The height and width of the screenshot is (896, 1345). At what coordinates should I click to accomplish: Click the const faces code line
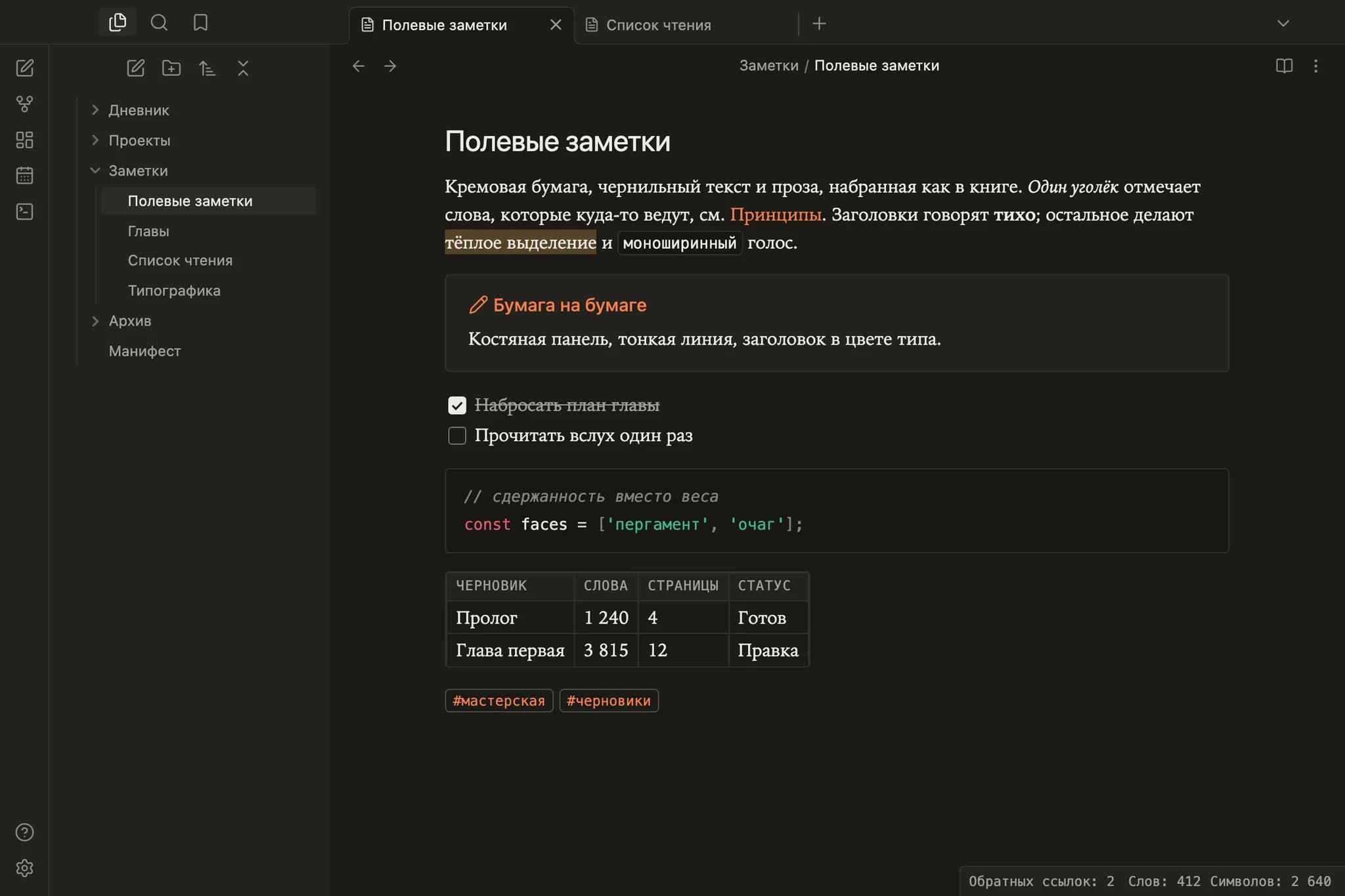coord(633,524)
